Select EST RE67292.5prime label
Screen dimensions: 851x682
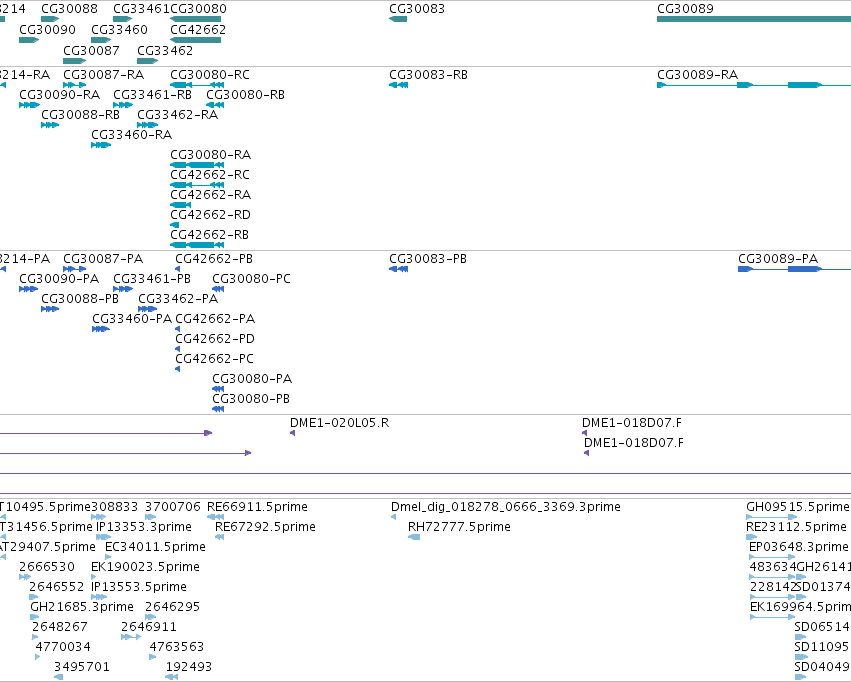[x=265, y=527]
